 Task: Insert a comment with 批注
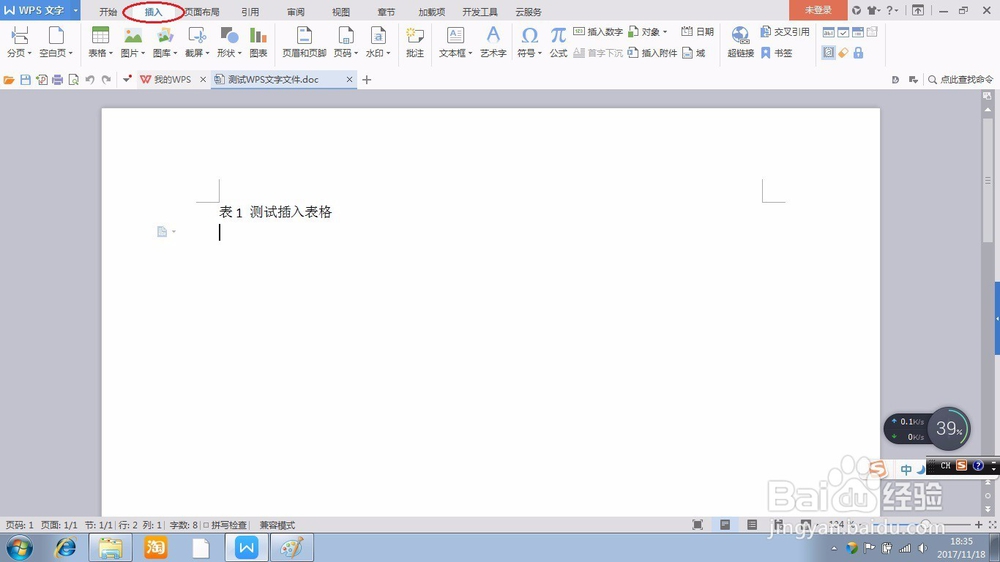coord(415,42)
